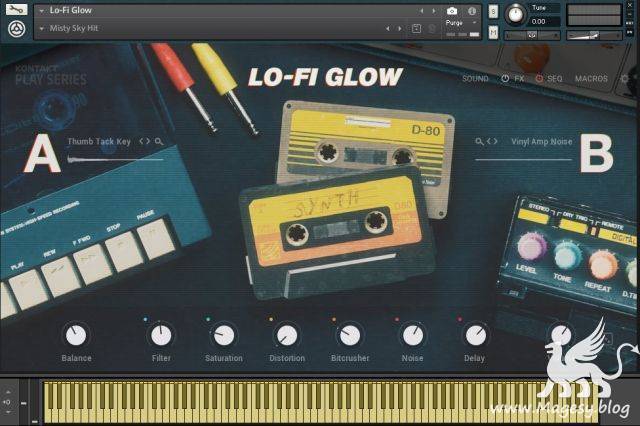The image size is (640, 426).
Task: Click the LO-FI GLOW title
Action: click(x=325, y=78)
